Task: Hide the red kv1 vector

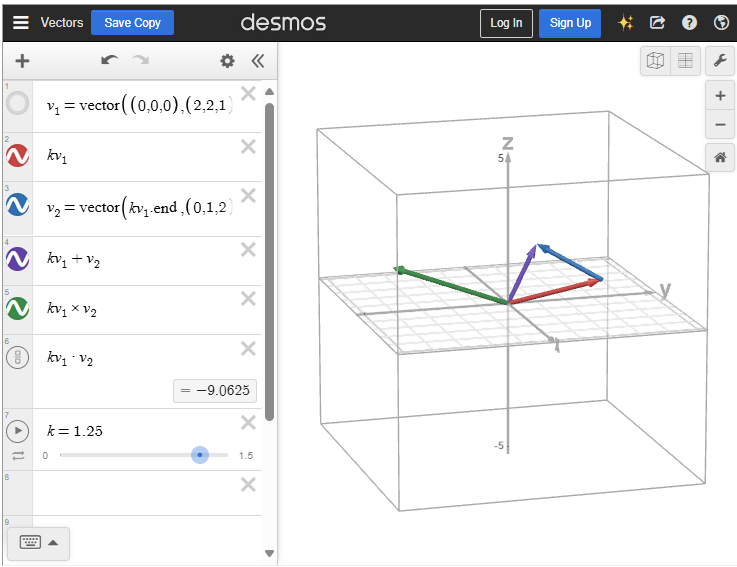Action: tap(18, 156)
